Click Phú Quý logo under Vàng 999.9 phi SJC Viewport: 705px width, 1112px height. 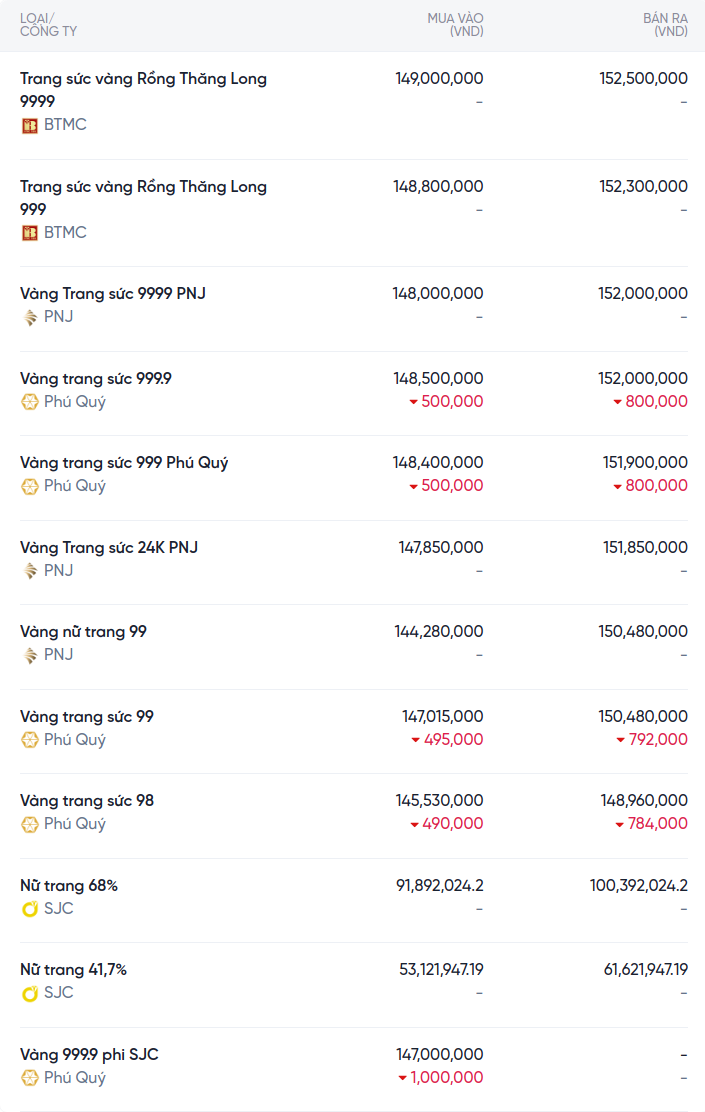(30, 1078)
